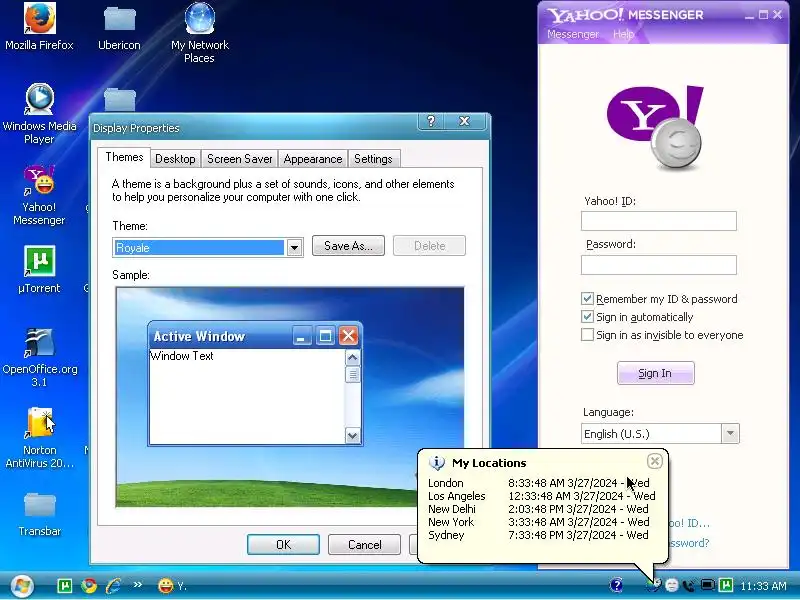Click the µTorrent system tray icon
This screenshot has height=600, width=800.
coord(726,585)
